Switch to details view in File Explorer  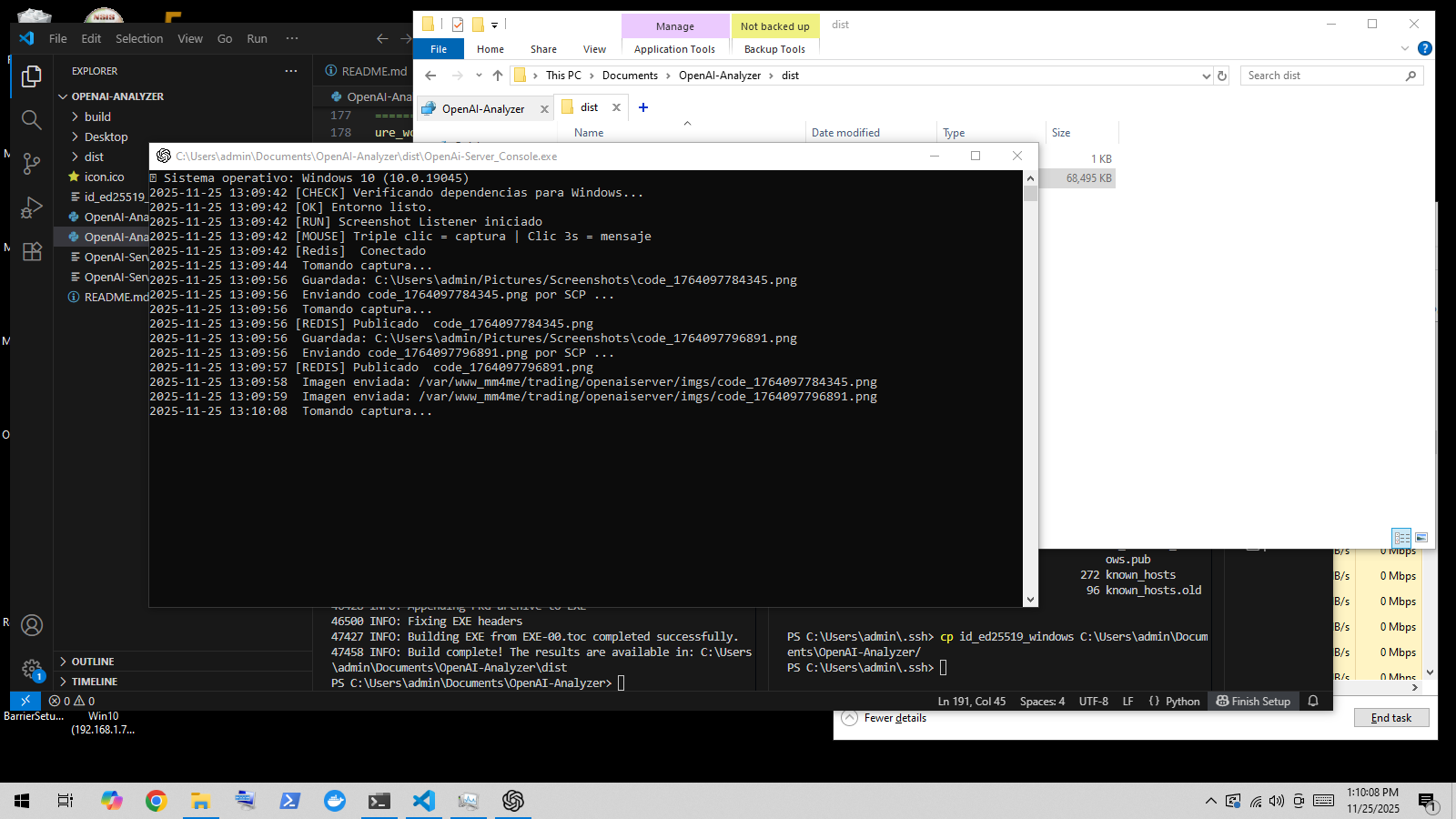point(1401,537)
